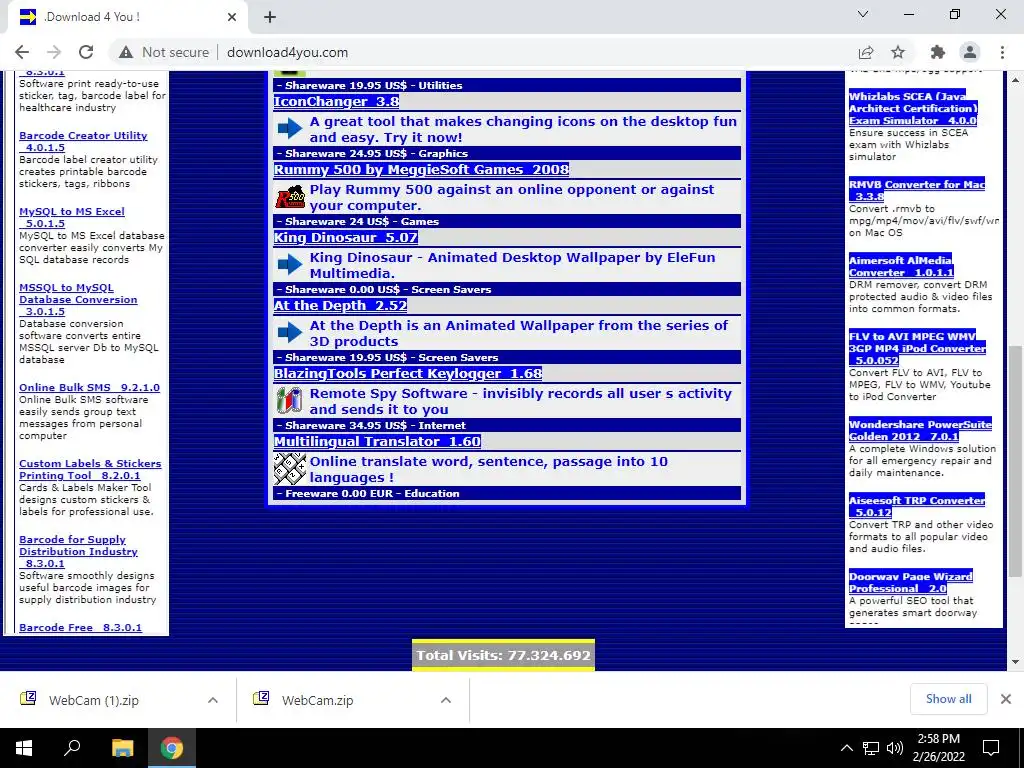Click the scrollbar down arrow
The height and width of the screenshot is (768, 1024).
(1016, 662)
